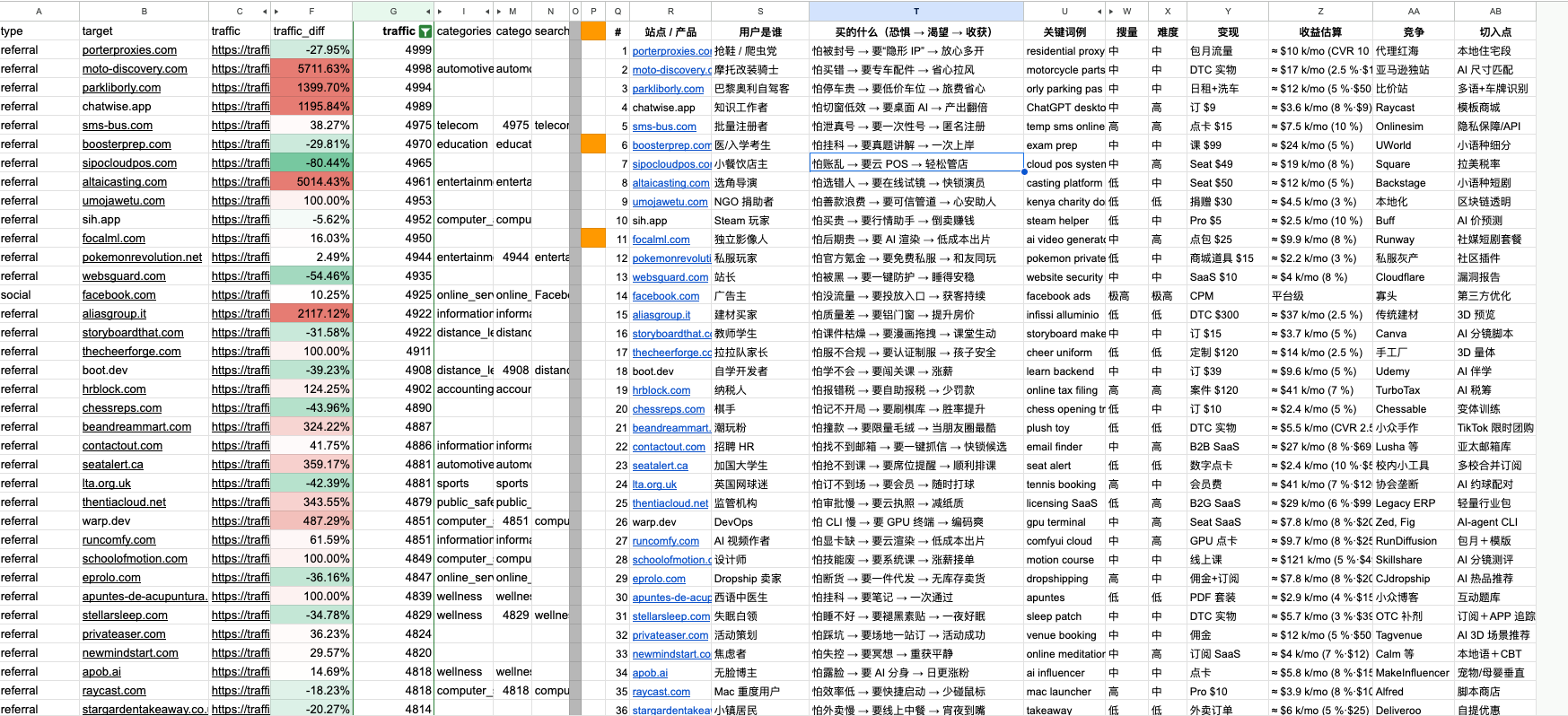This screenshot has width=1568, height=716.
Task: Select column B by its header letter
Action: 144,12
